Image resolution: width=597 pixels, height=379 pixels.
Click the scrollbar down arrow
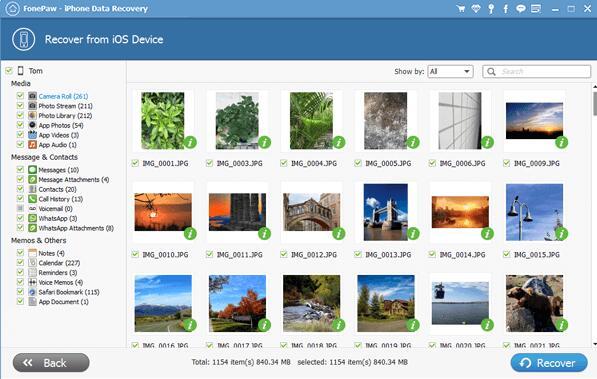tap(595, 344)
